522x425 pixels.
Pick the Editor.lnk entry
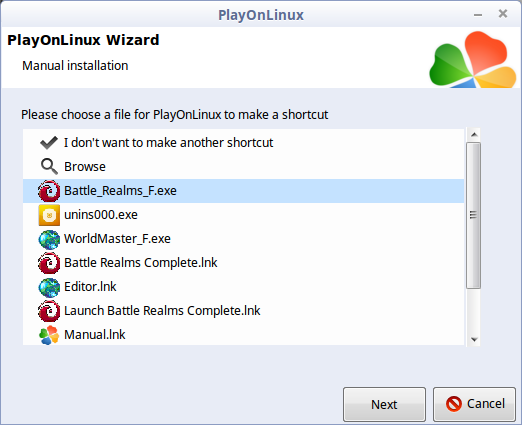243,287
